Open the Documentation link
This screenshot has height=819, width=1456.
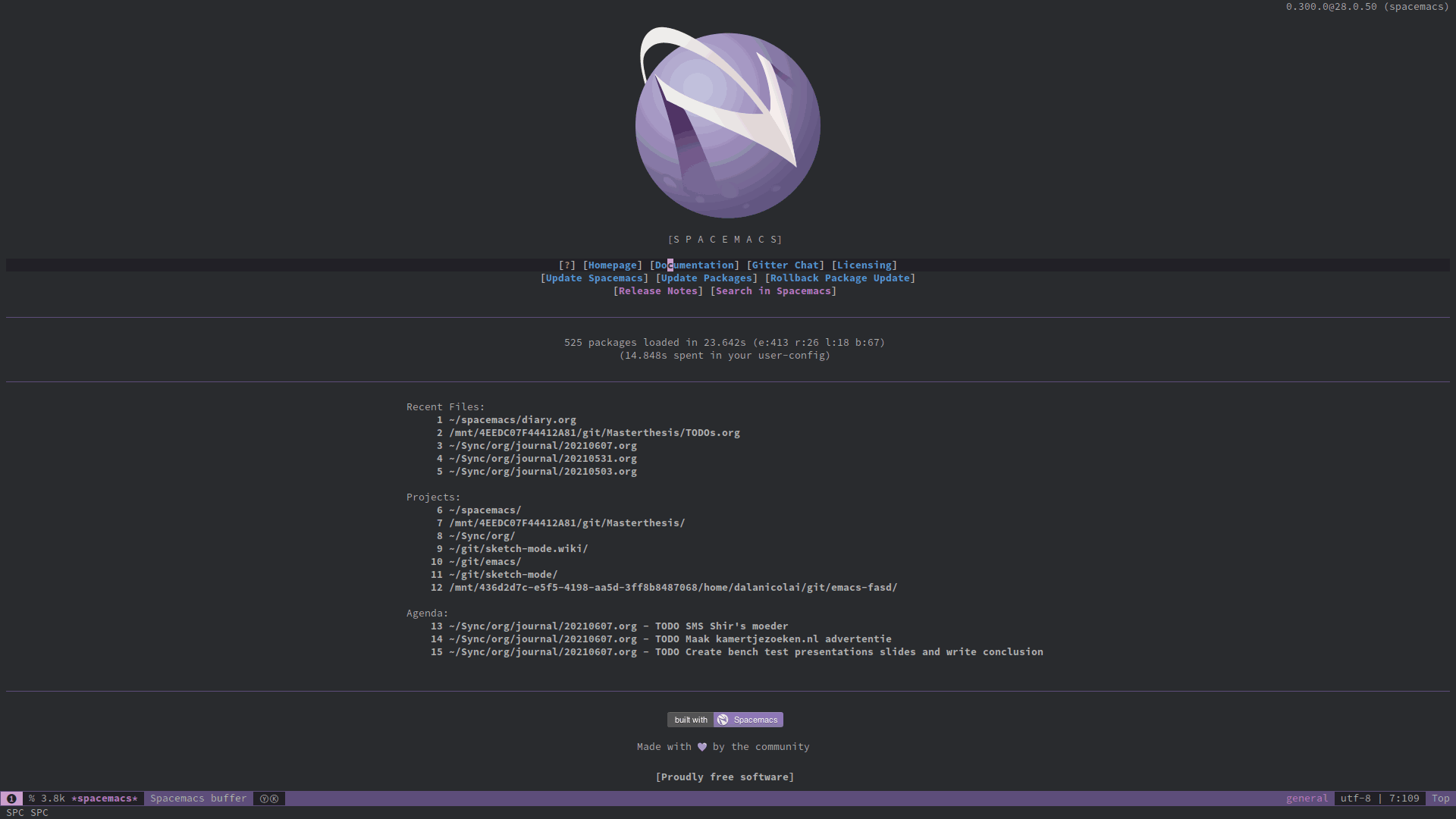pyautogui.click(x=695, y=265)
